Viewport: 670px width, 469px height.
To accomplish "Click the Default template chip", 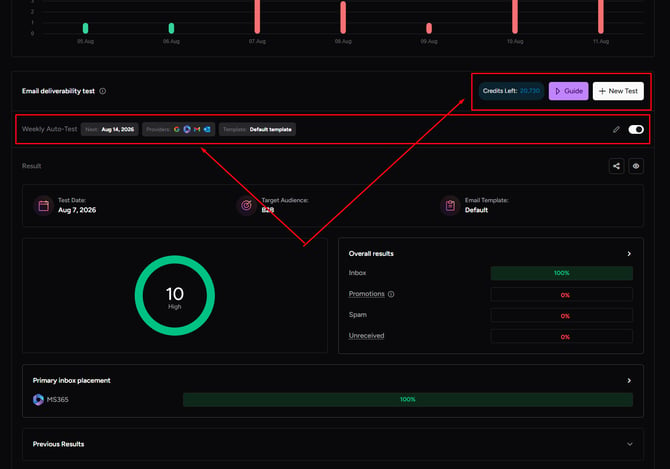I will tap(257, 129).
